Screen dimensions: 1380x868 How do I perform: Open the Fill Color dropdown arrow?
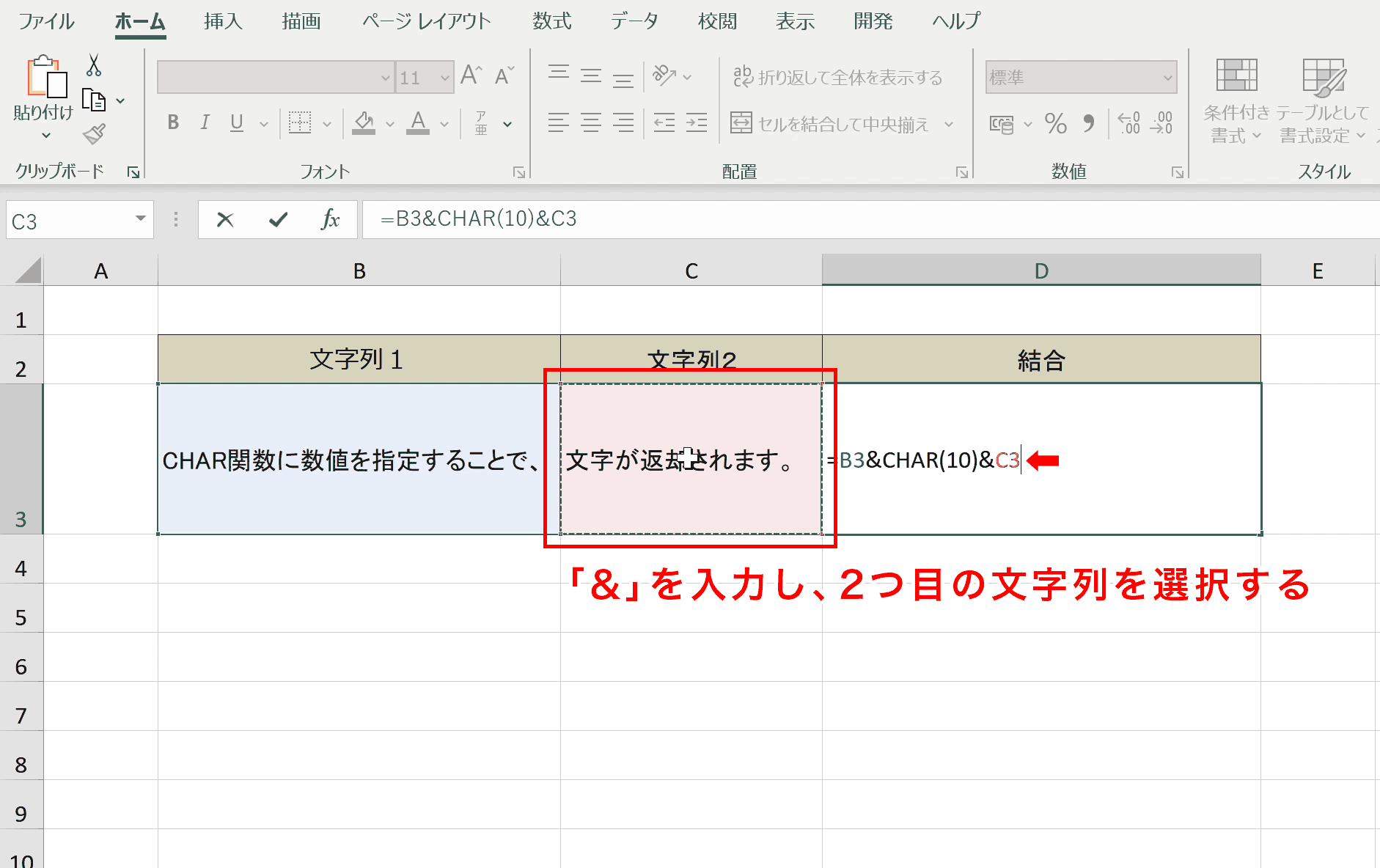click(x=390, y=124)
